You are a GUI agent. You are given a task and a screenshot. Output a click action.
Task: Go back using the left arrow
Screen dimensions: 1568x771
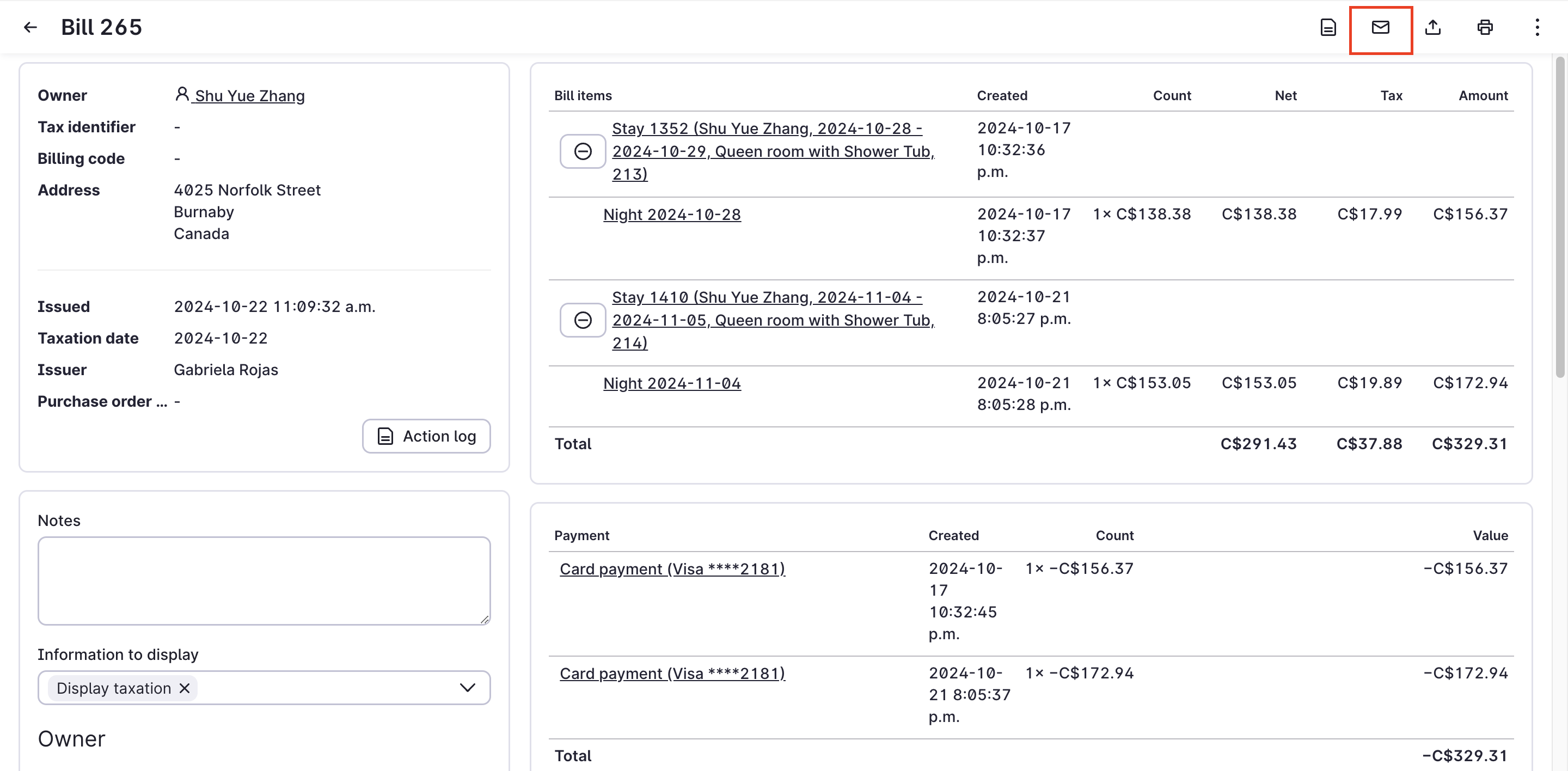click(x=30, y=27)
